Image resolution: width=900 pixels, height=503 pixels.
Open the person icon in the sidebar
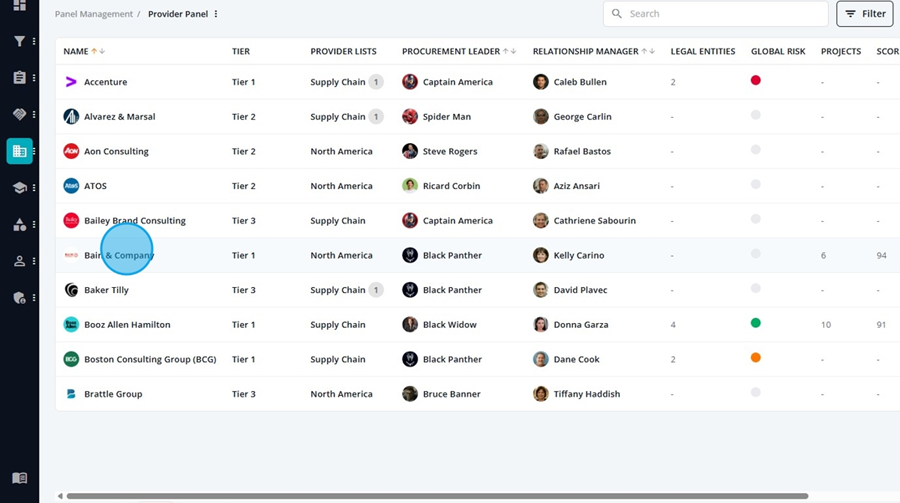[20, 261]
